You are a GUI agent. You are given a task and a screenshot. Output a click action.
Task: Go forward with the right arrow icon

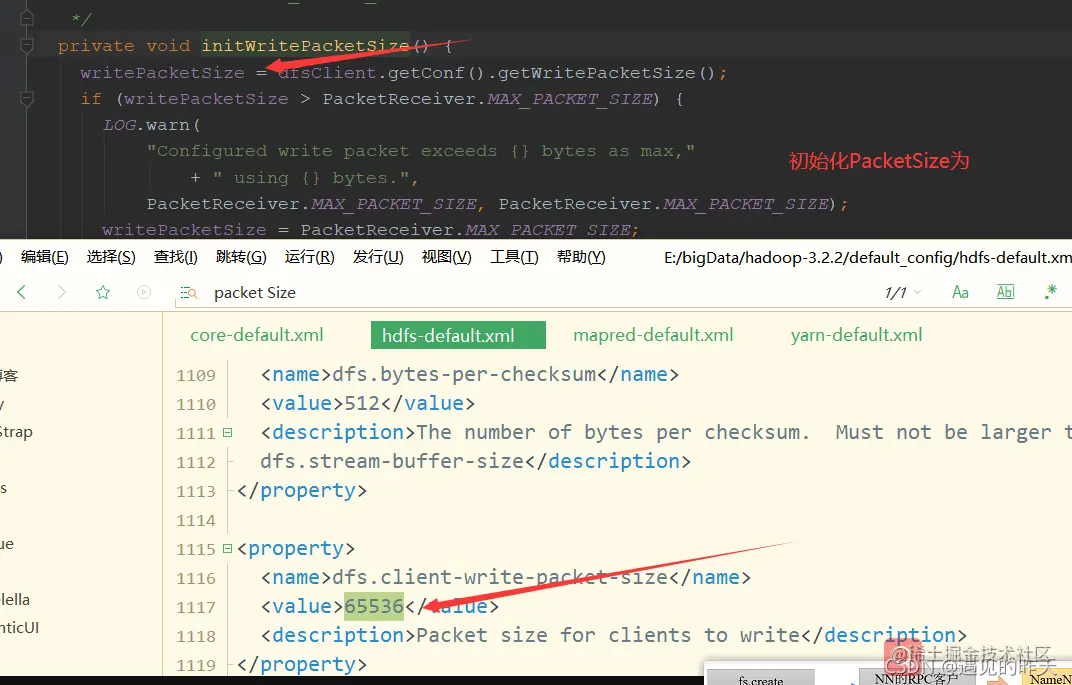tap(62, 293)
